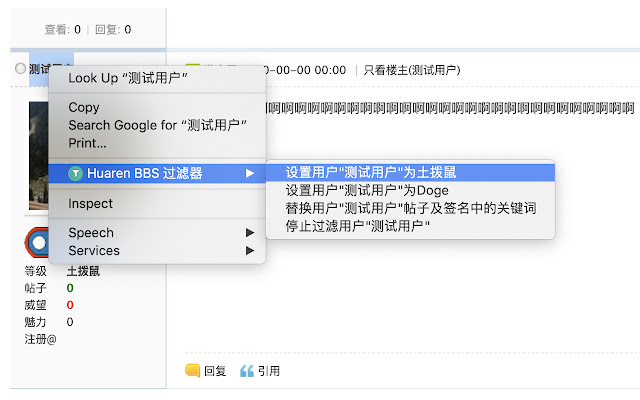Viewport: 640px width, 400px height.
Task: Choose Inspect from the context menu
Action: point(157,203)
